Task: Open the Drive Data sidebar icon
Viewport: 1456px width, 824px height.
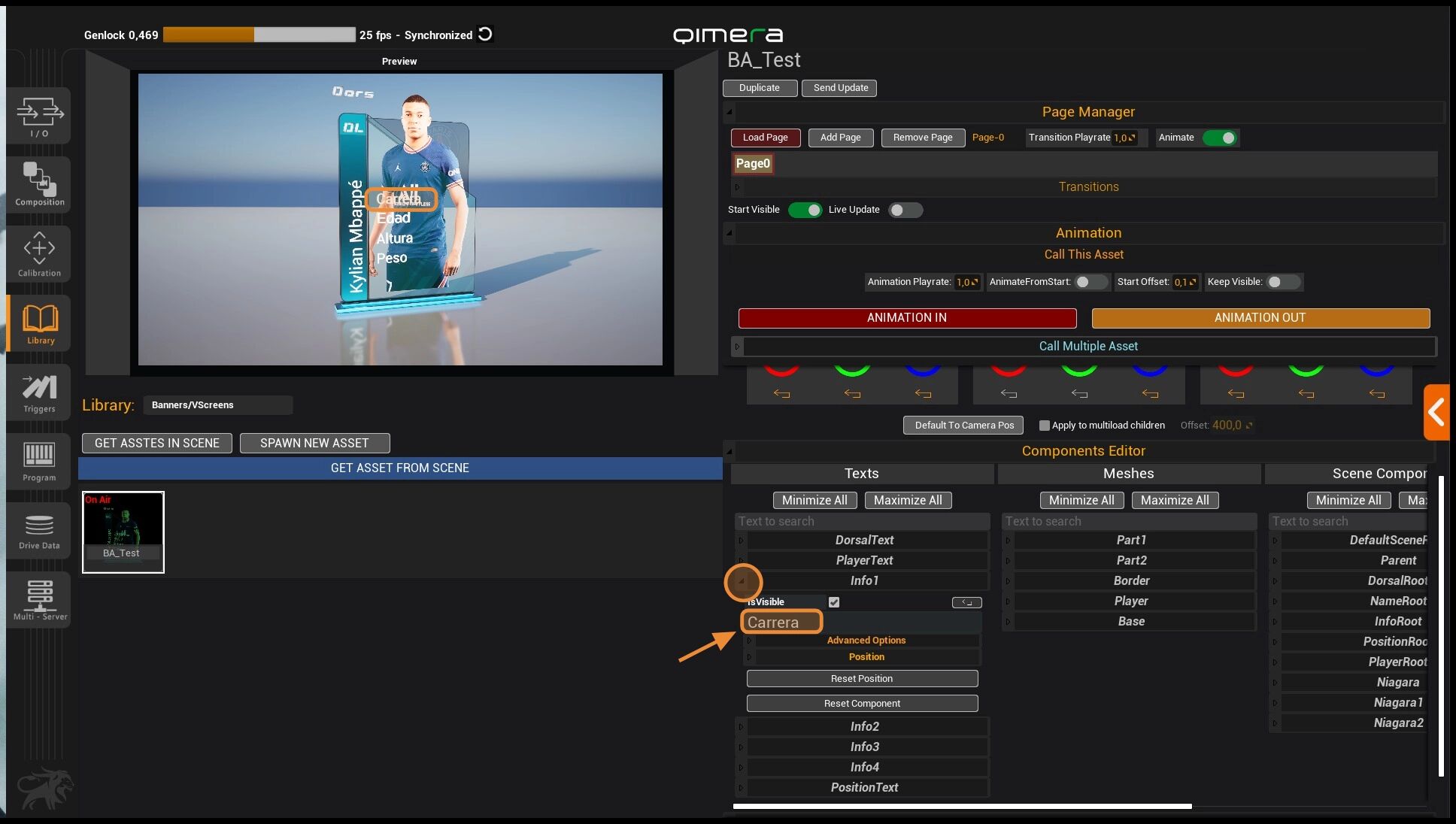Action: click(x=39, y=530)
